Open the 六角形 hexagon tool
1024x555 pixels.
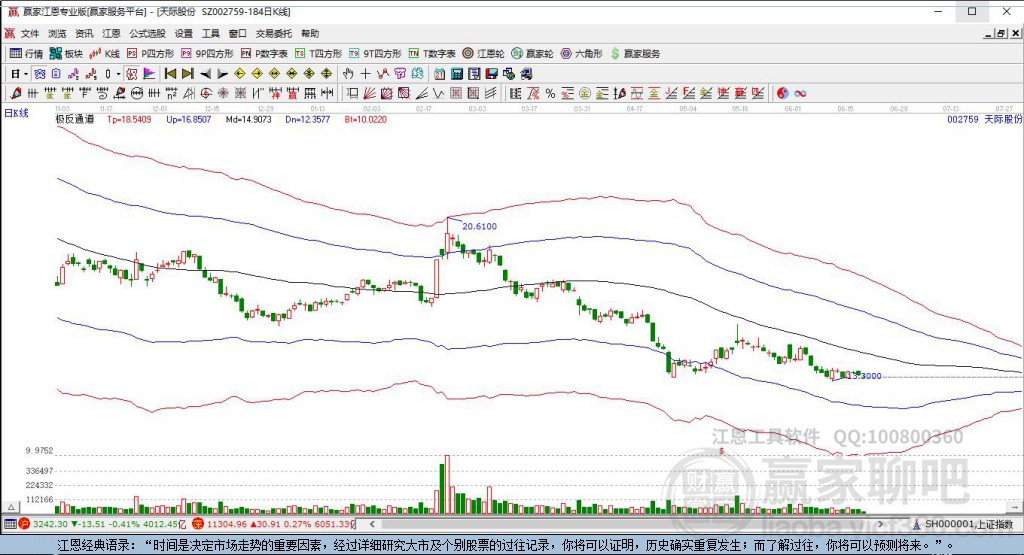(x=581, y=54)
